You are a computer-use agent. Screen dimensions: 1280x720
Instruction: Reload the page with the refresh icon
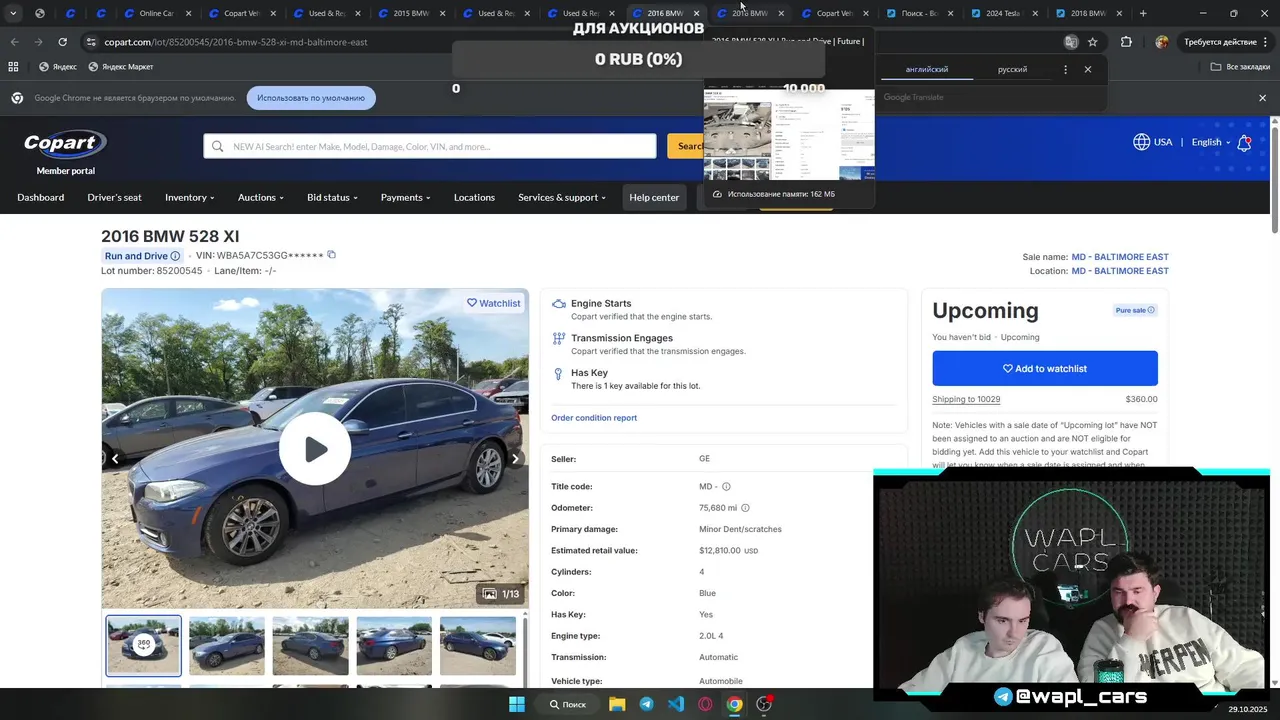click(62, 42)
